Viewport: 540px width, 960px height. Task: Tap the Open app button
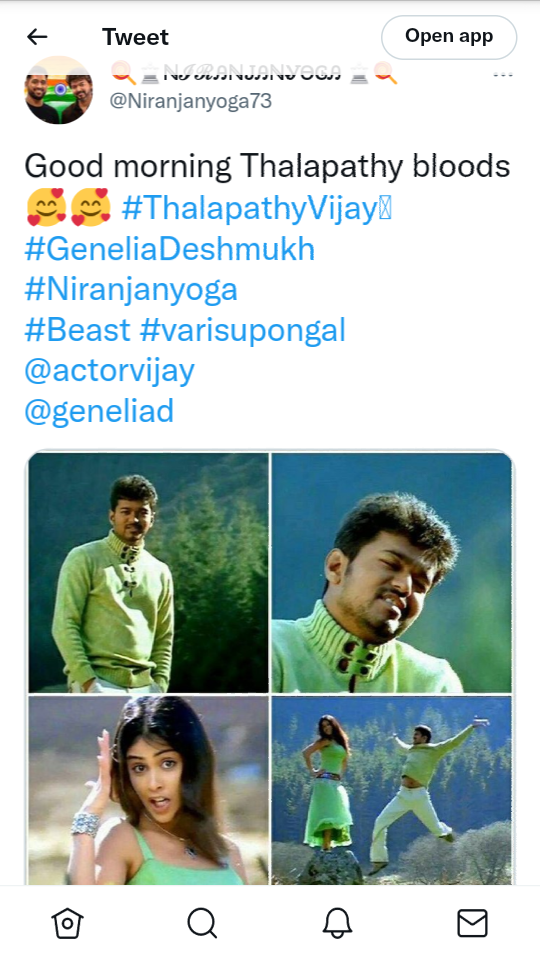click(449, 37)
